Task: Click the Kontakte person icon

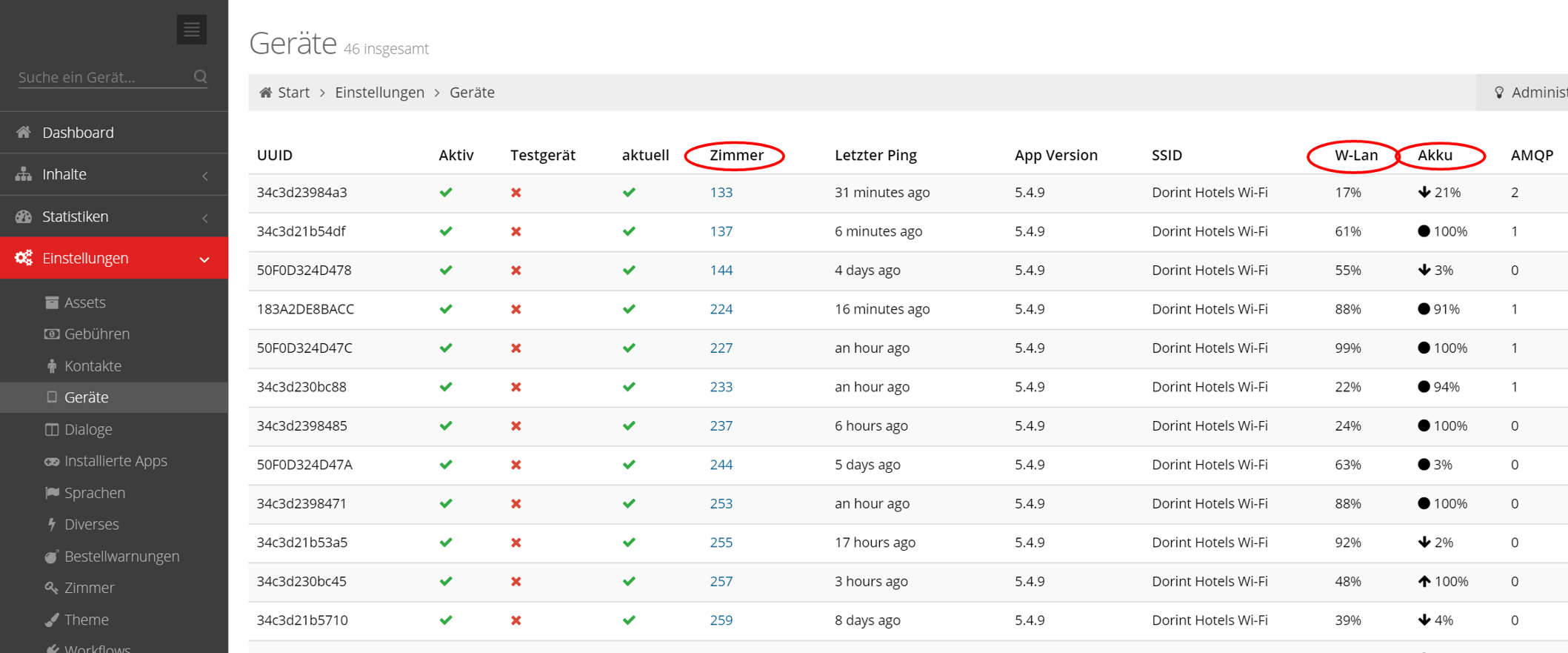Action: click(51, 366)
